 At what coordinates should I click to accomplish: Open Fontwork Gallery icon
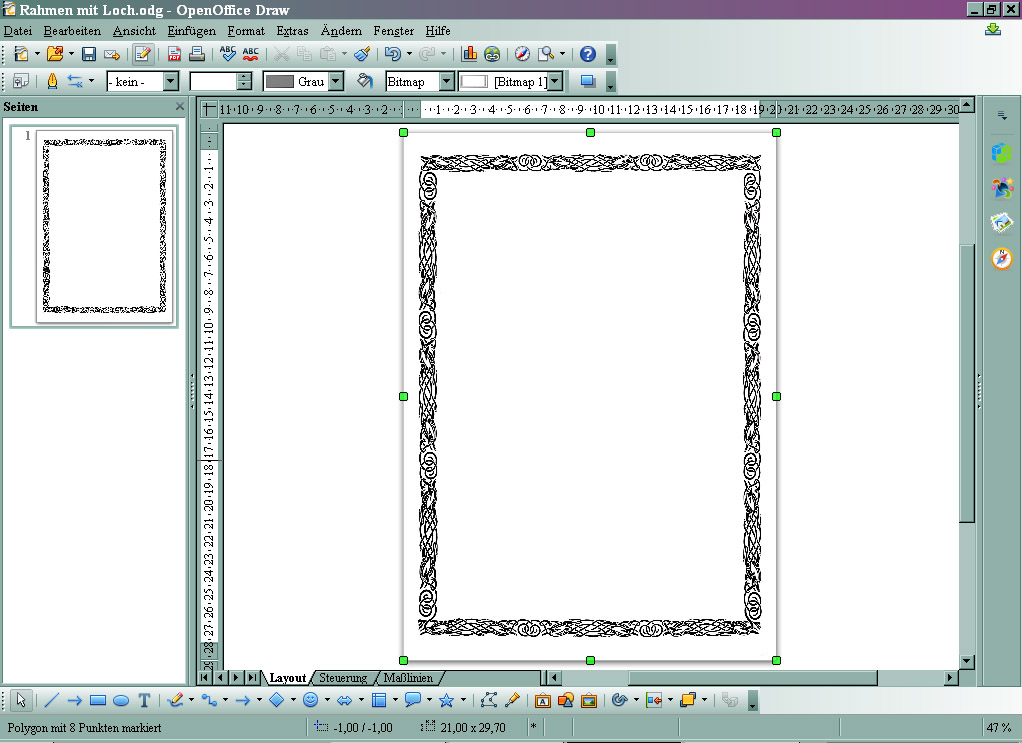point(542,700)
